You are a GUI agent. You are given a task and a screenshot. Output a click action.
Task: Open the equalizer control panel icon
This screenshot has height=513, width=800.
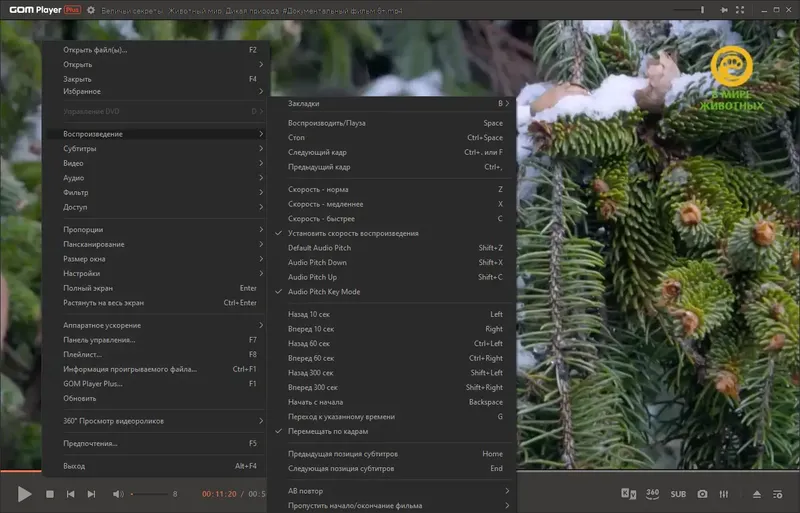click(x=723, y=494)
